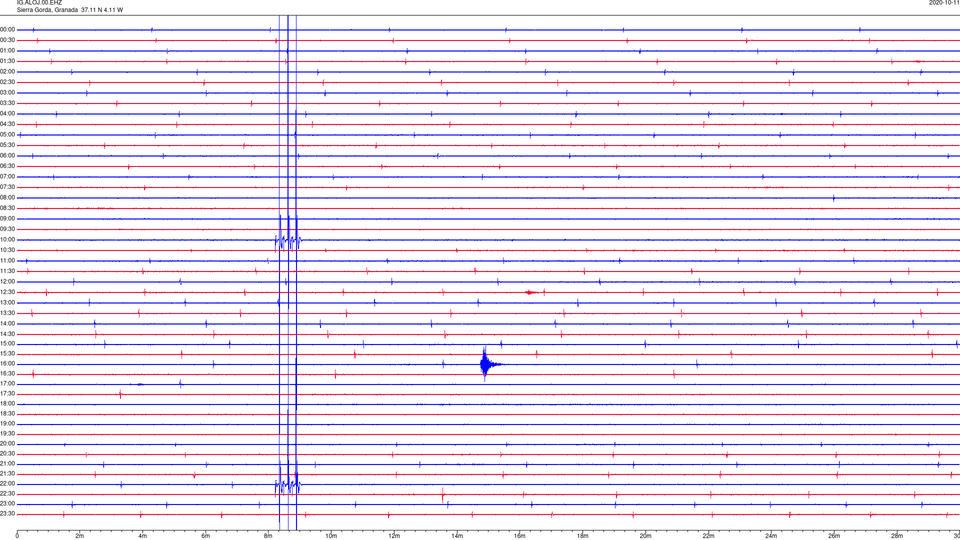This screenshot has width=960, height=540.
Task: Click the short blue burst on 17:00 trace
Action: coord(140,384)
